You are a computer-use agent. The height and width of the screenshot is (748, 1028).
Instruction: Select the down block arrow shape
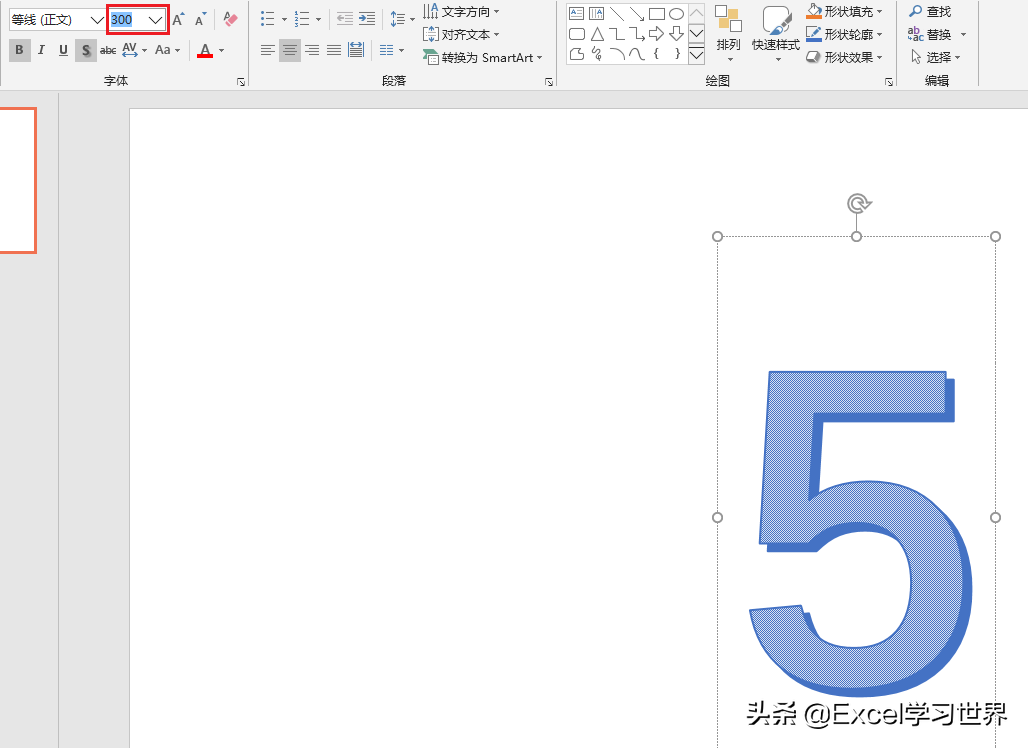(677, 34)
